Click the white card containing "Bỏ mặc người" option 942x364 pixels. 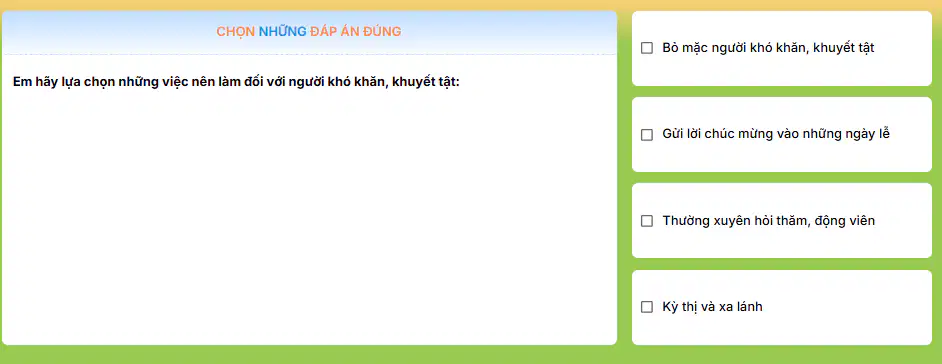coord(782,48)
